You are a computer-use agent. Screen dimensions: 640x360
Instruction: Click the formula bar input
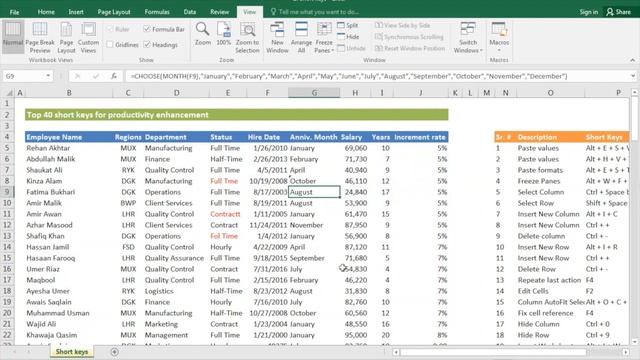point(378,76)
